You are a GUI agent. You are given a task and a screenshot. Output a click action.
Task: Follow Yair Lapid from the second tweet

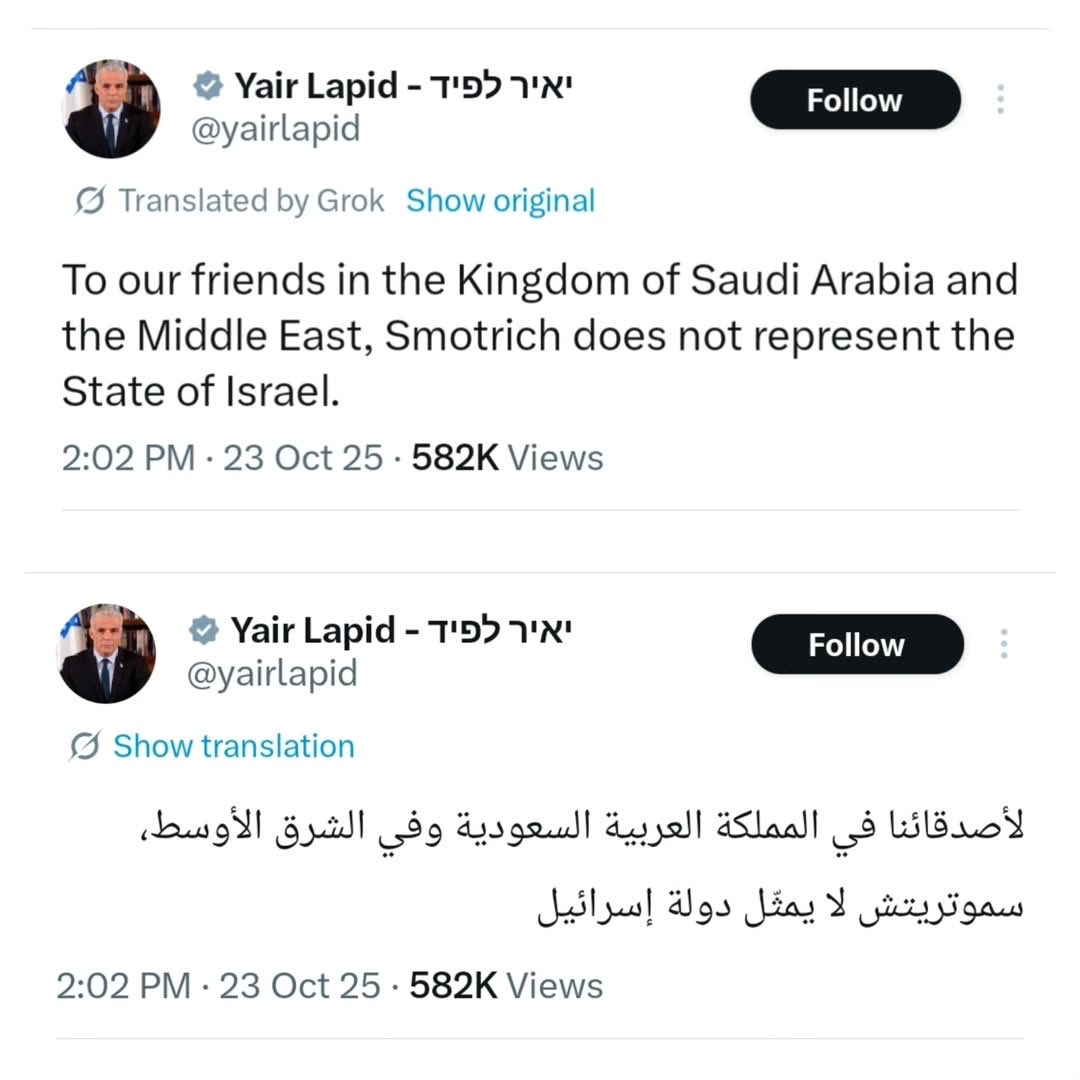[858, 645]
